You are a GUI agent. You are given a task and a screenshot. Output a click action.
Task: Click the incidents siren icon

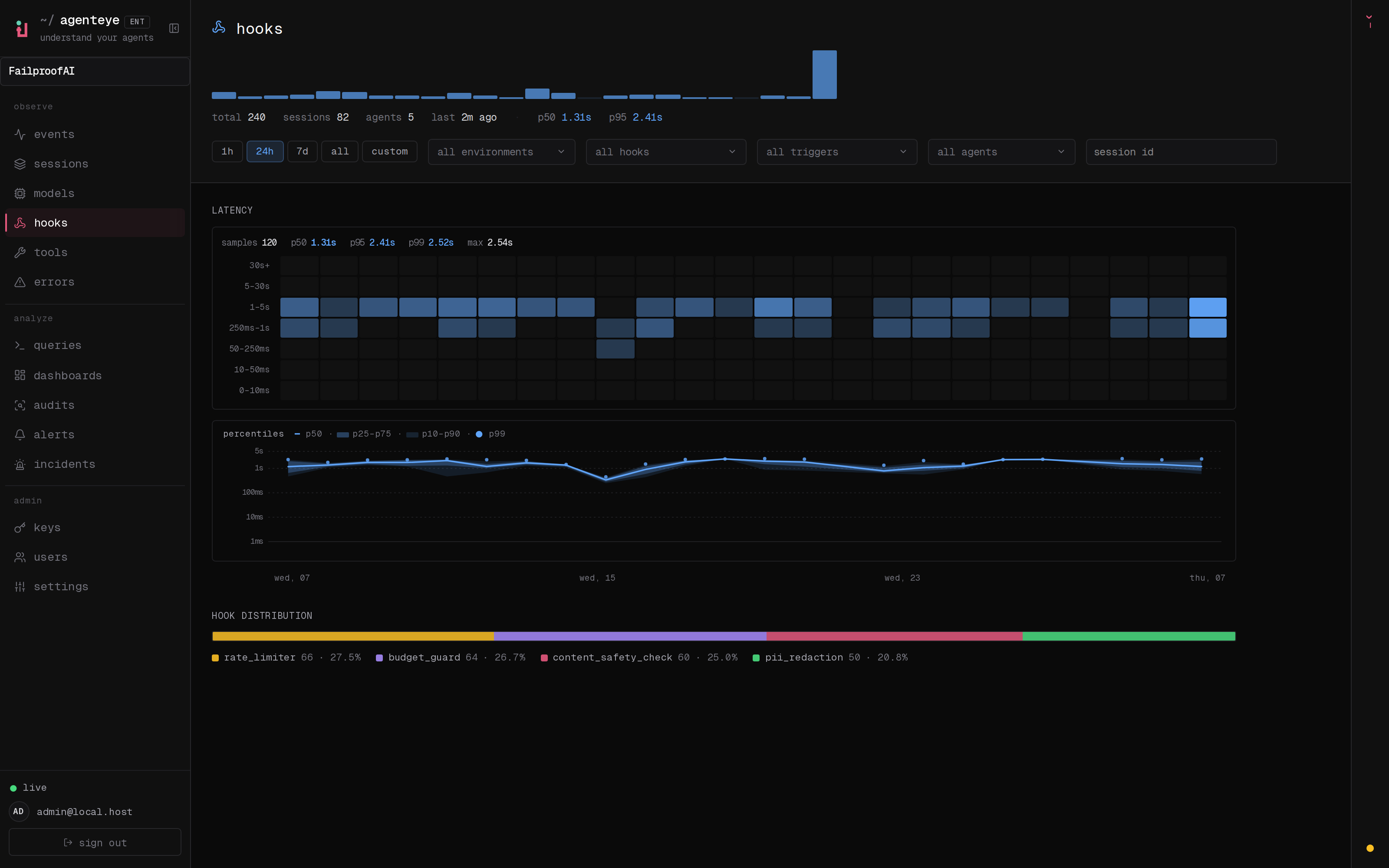(20, 464)
